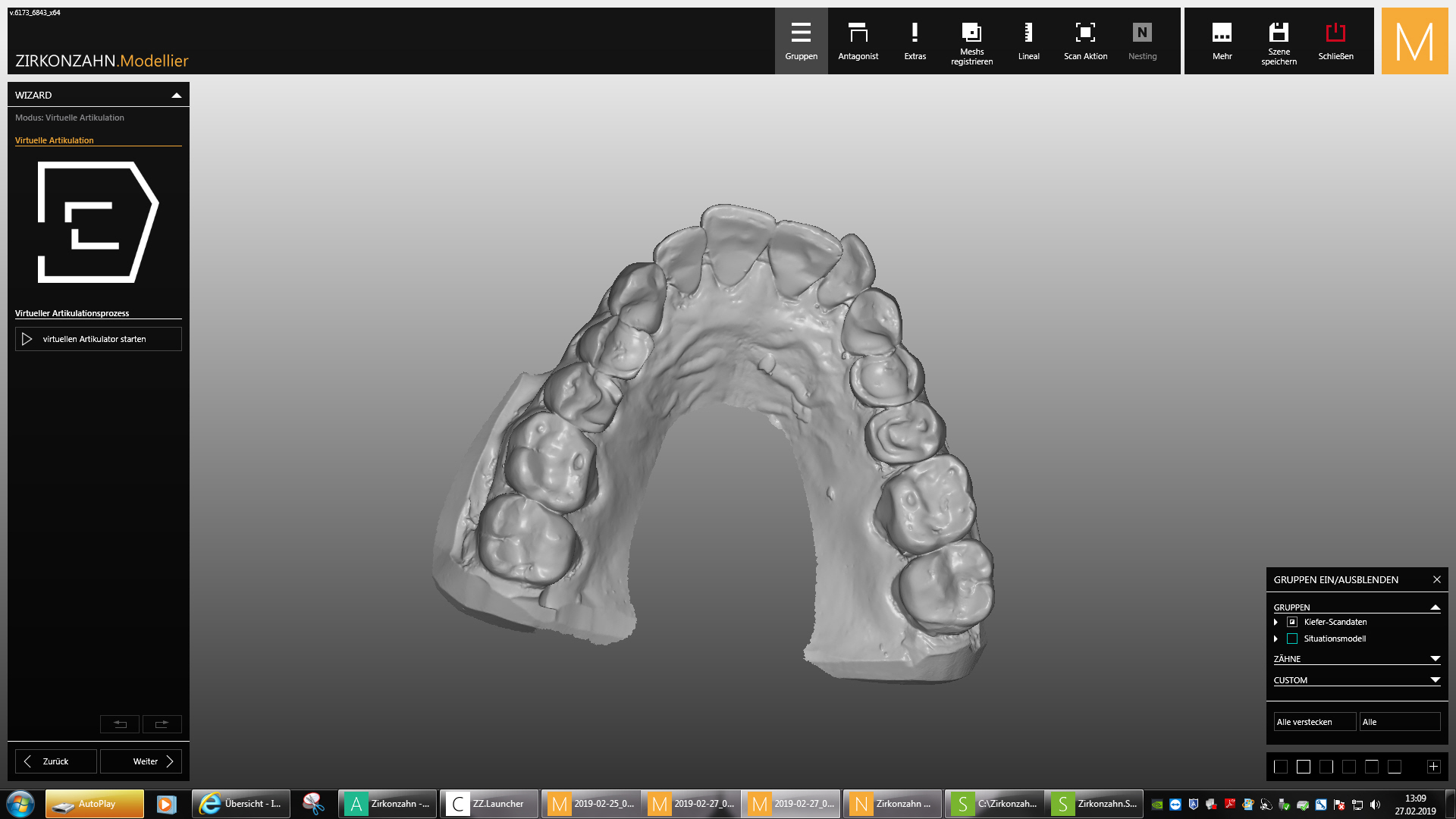Open the Windows Start menu
Image resolution: width=1456 pixels, height=819 pixels.
20,804
